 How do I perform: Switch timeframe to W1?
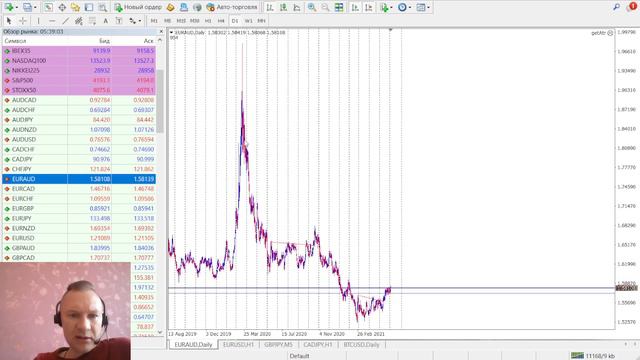[x=248, y=20]
